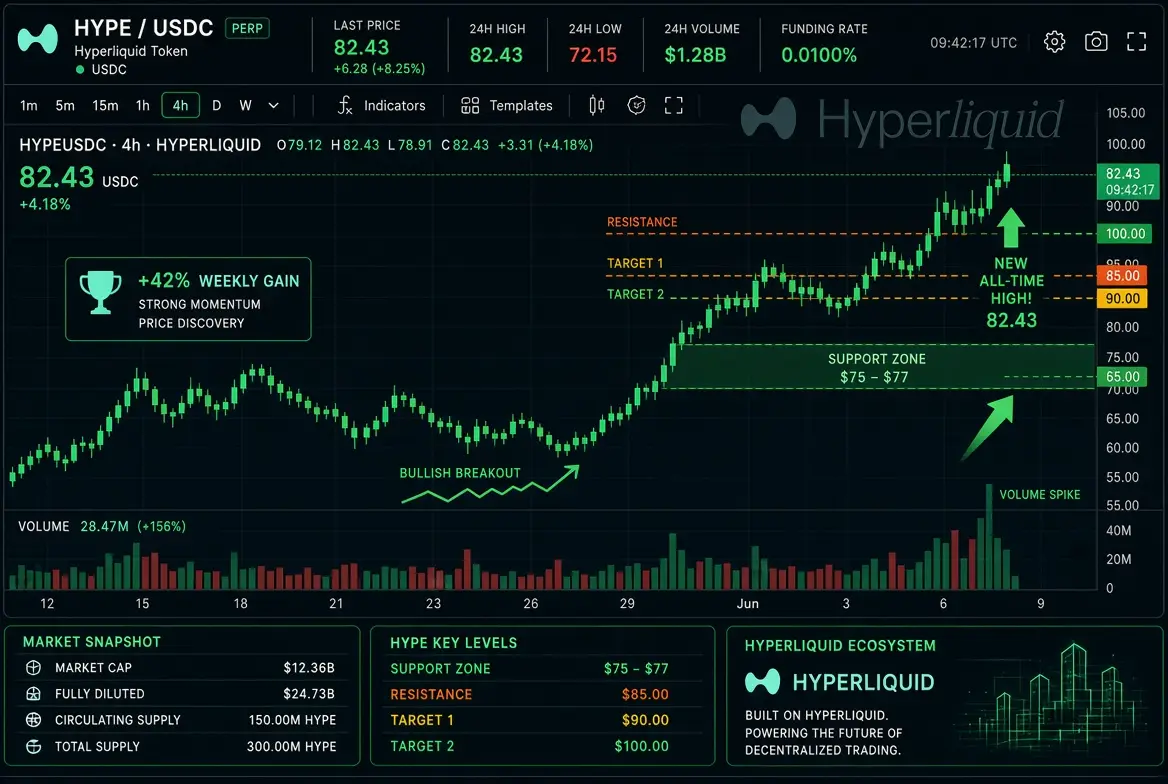Click the RESISTANCE line label on chart

(x=642, y=222)
